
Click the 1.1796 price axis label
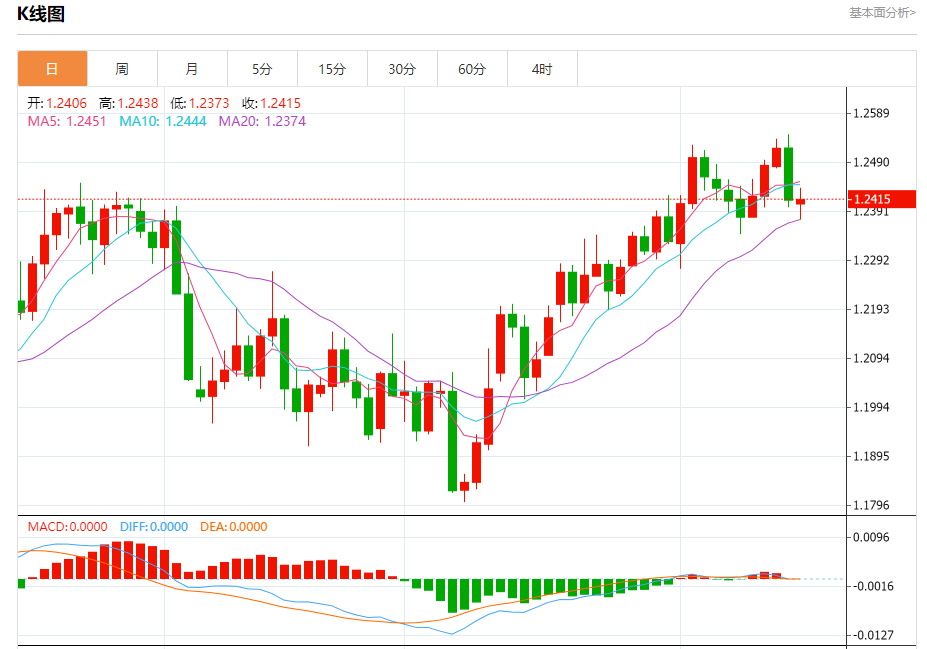point(871,505)
